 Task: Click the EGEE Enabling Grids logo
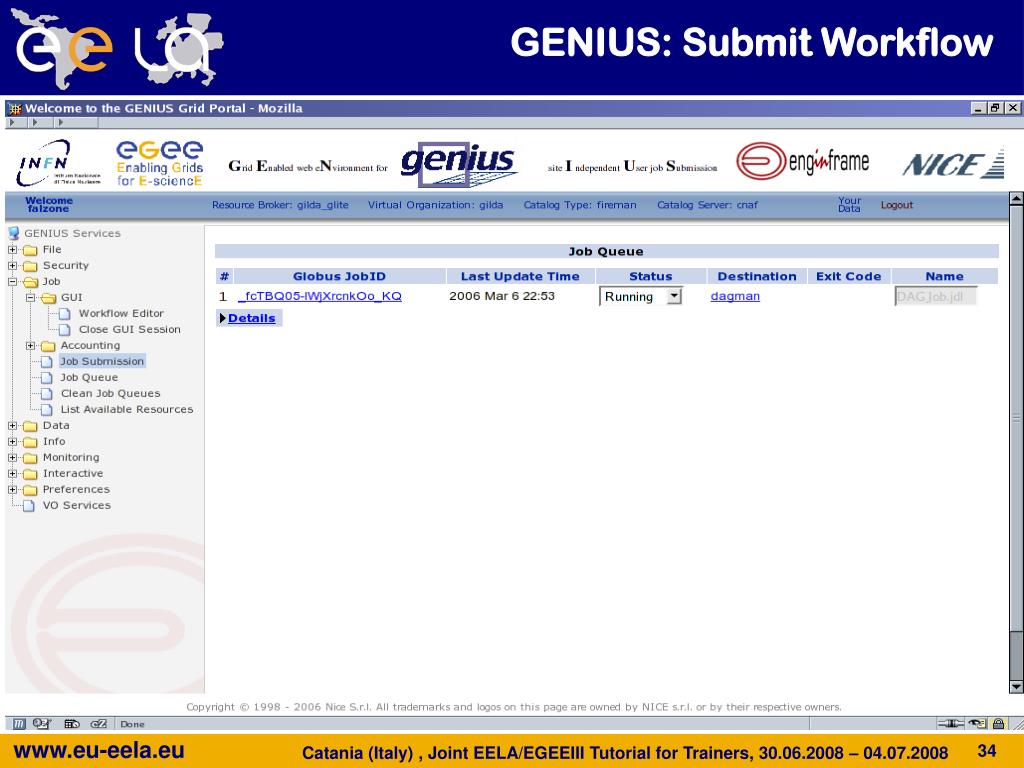click(159, 163)
